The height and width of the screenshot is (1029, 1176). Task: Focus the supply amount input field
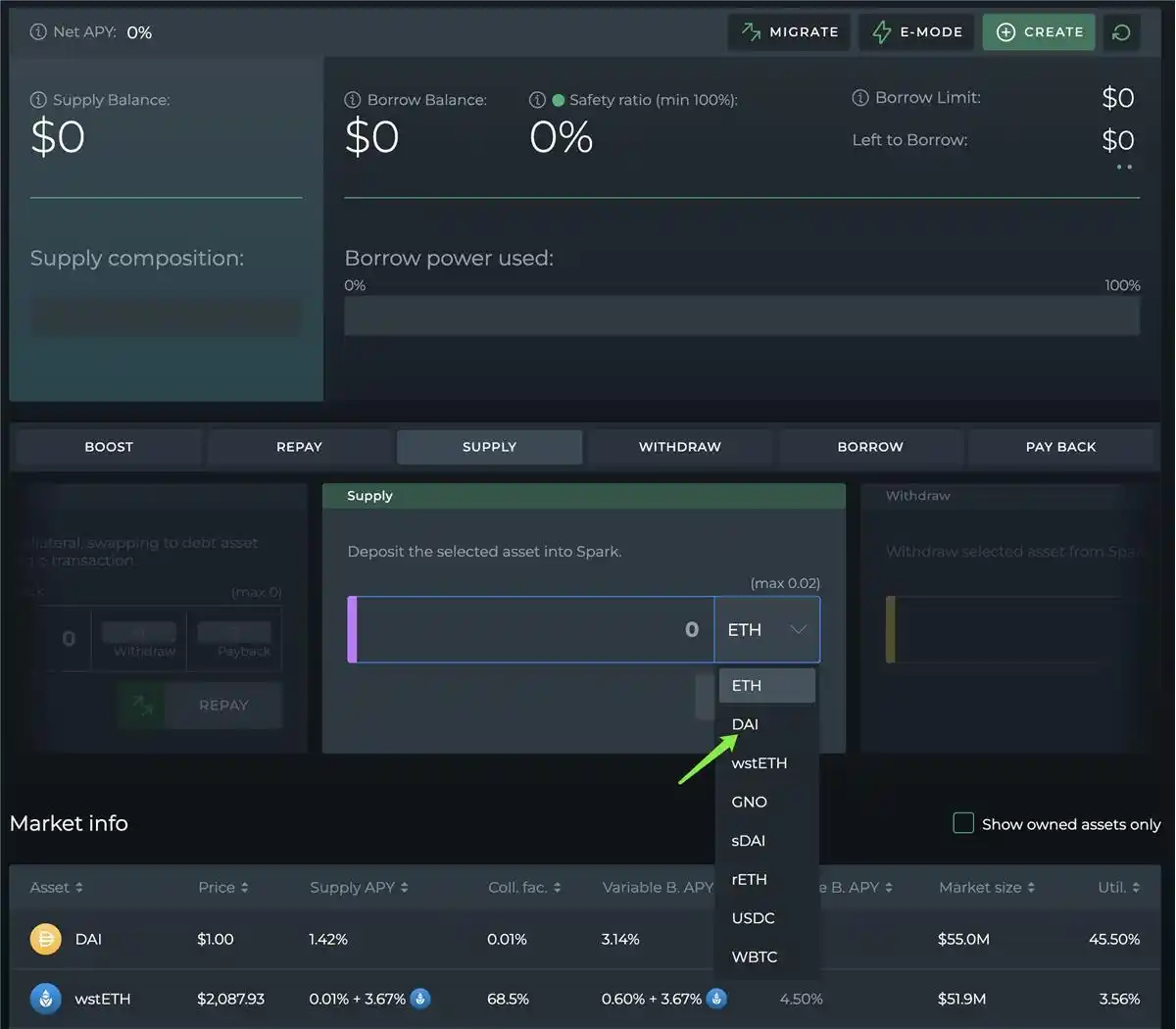[534, 630]
